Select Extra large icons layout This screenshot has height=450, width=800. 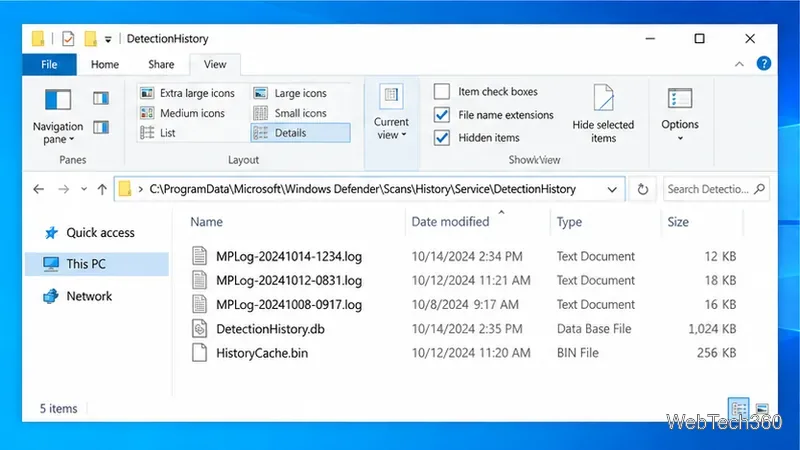(187, 93)
